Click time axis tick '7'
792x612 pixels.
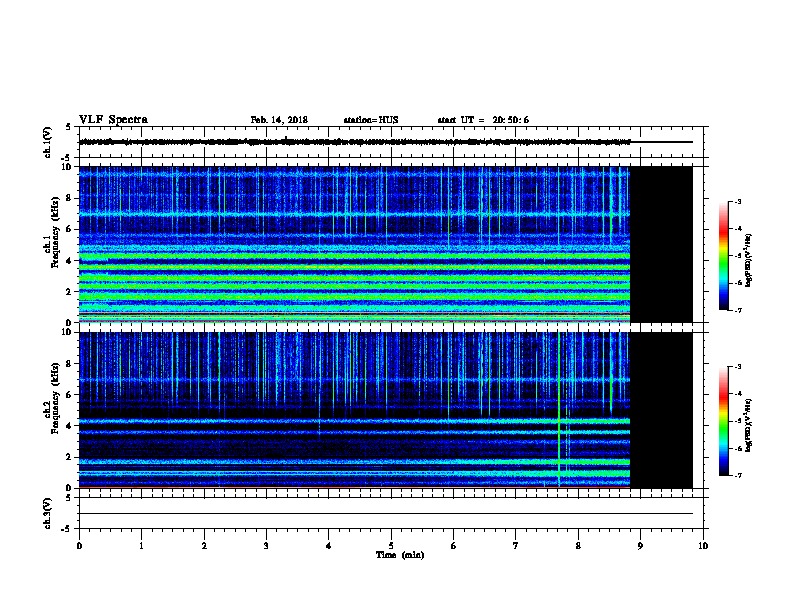[516, 545]
